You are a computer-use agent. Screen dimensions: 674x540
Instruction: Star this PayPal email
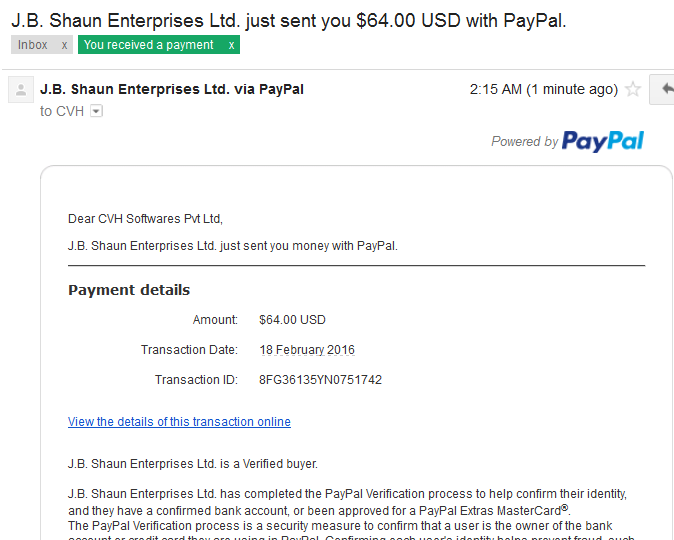(632, 89)
